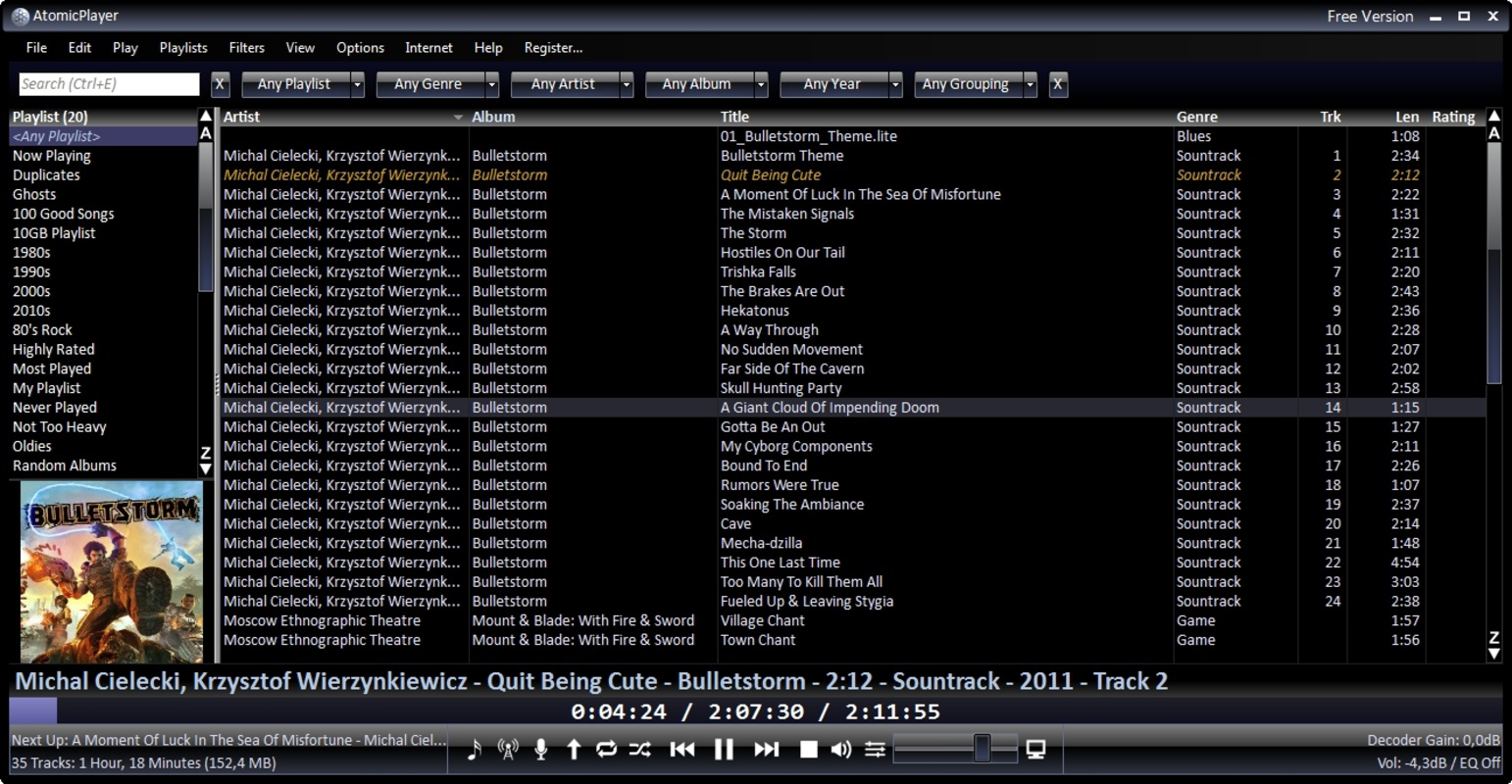Select the track 'Village Chant'

pos(852,620)
